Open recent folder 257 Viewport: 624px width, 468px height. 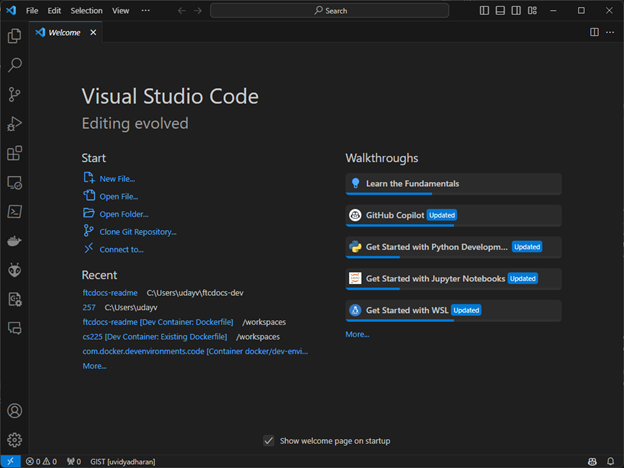tap(89, 307)
